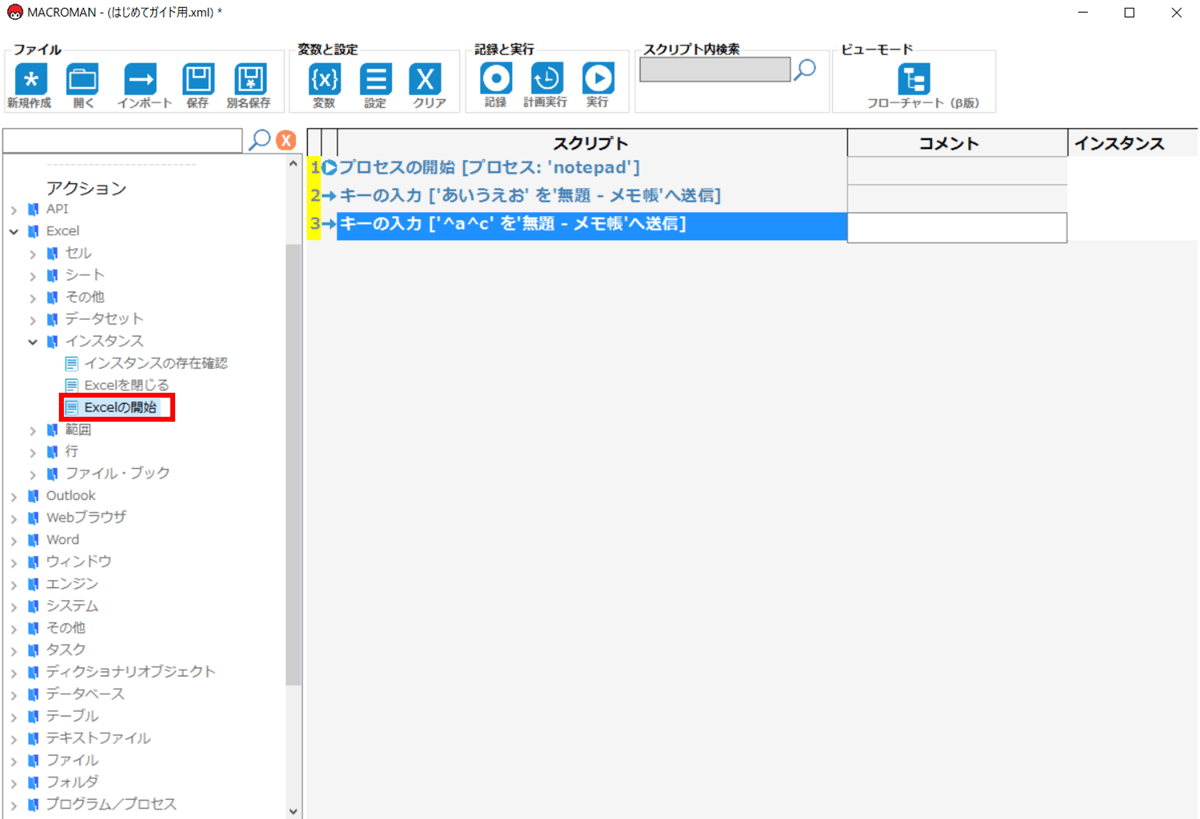Select the ウィンドウ tree item
Viewport: 1200px width, 819px height.
point(79,562)
